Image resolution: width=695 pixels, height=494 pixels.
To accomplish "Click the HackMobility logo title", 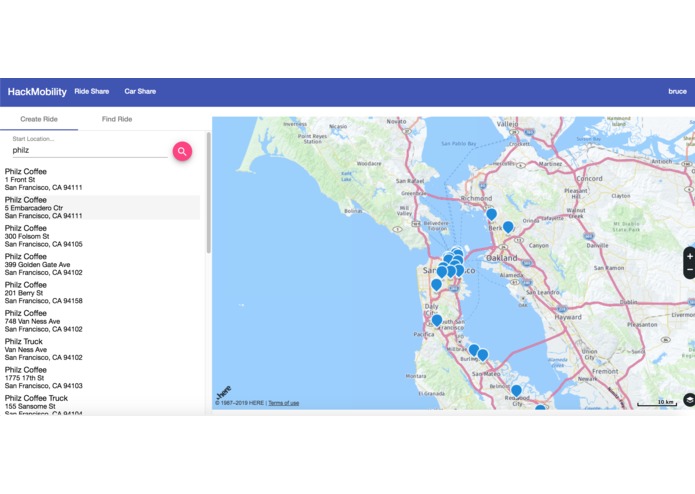I will click(x=37, y=92).
